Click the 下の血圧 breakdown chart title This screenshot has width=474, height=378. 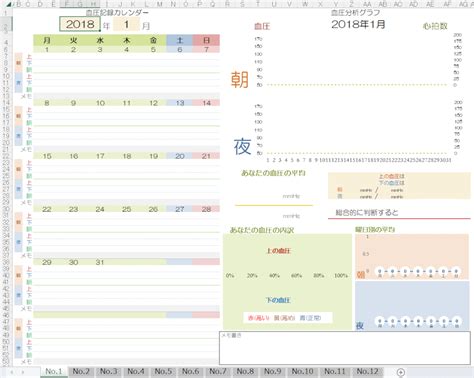click(x=278, y=300)
